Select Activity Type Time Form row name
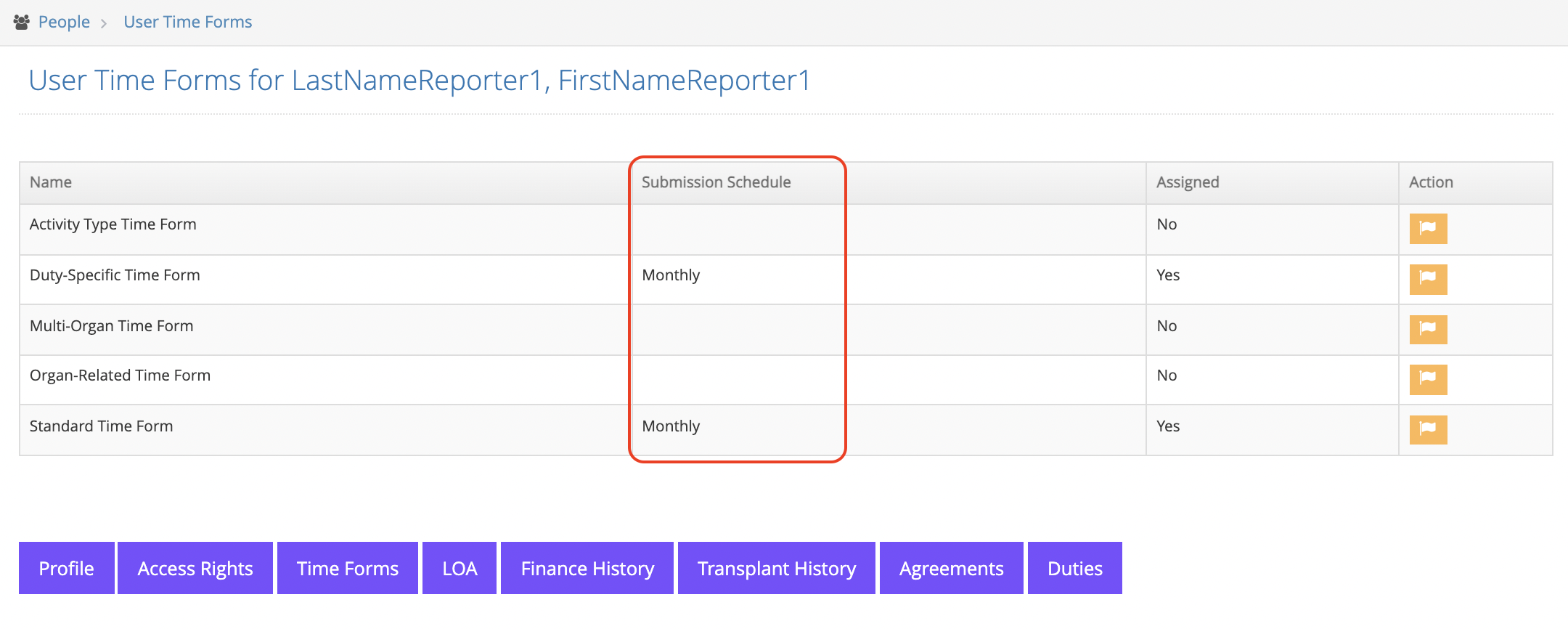This screenshot has height=629, width=1568. 113,224
